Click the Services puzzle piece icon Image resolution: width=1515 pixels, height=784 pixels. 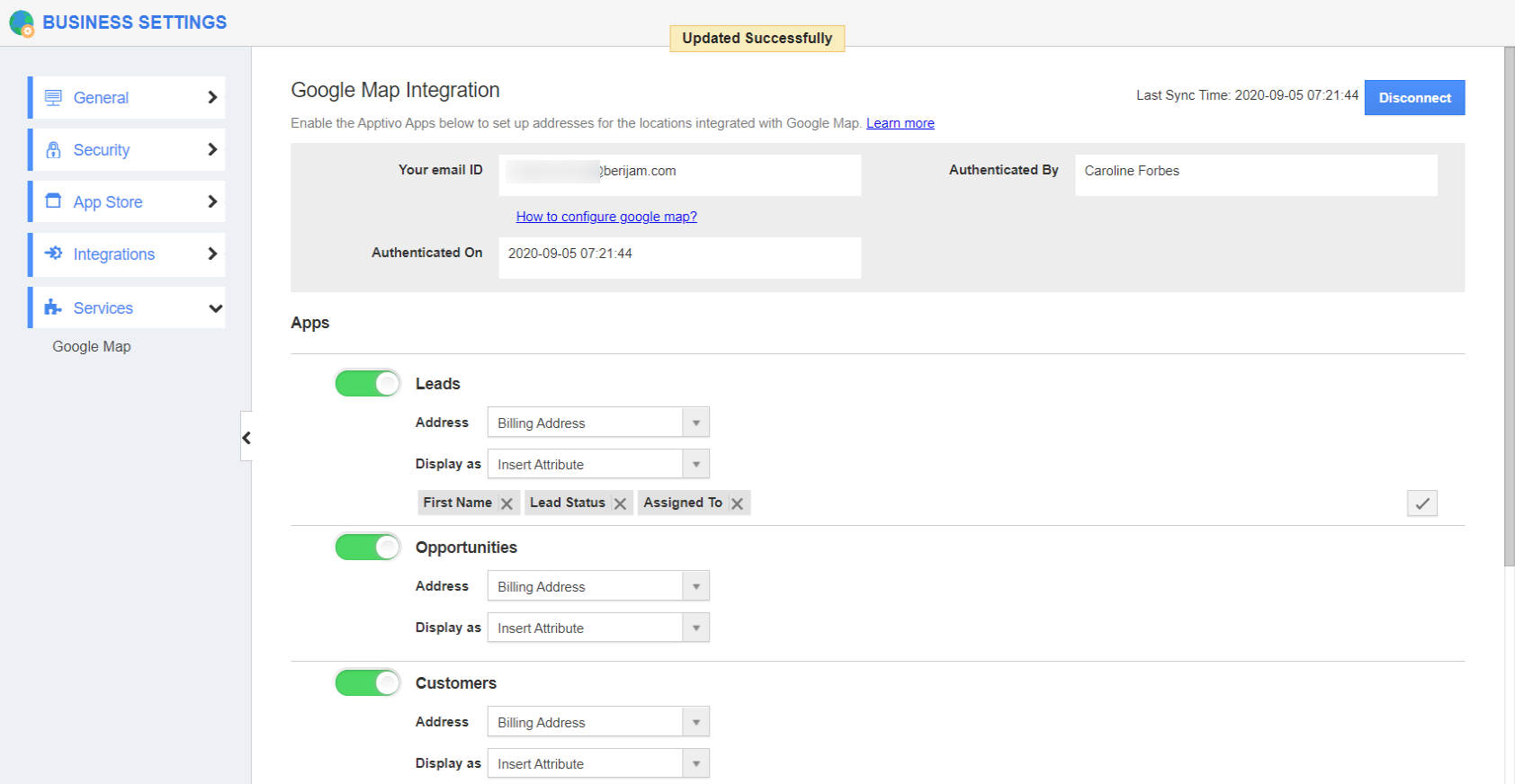(x=54, y=307)
